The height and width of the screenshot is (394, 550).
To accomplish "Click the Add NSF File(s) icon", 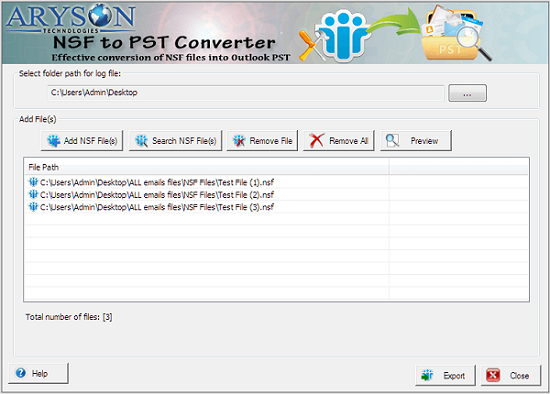I will pyautogui.click(x=54, y=141).
